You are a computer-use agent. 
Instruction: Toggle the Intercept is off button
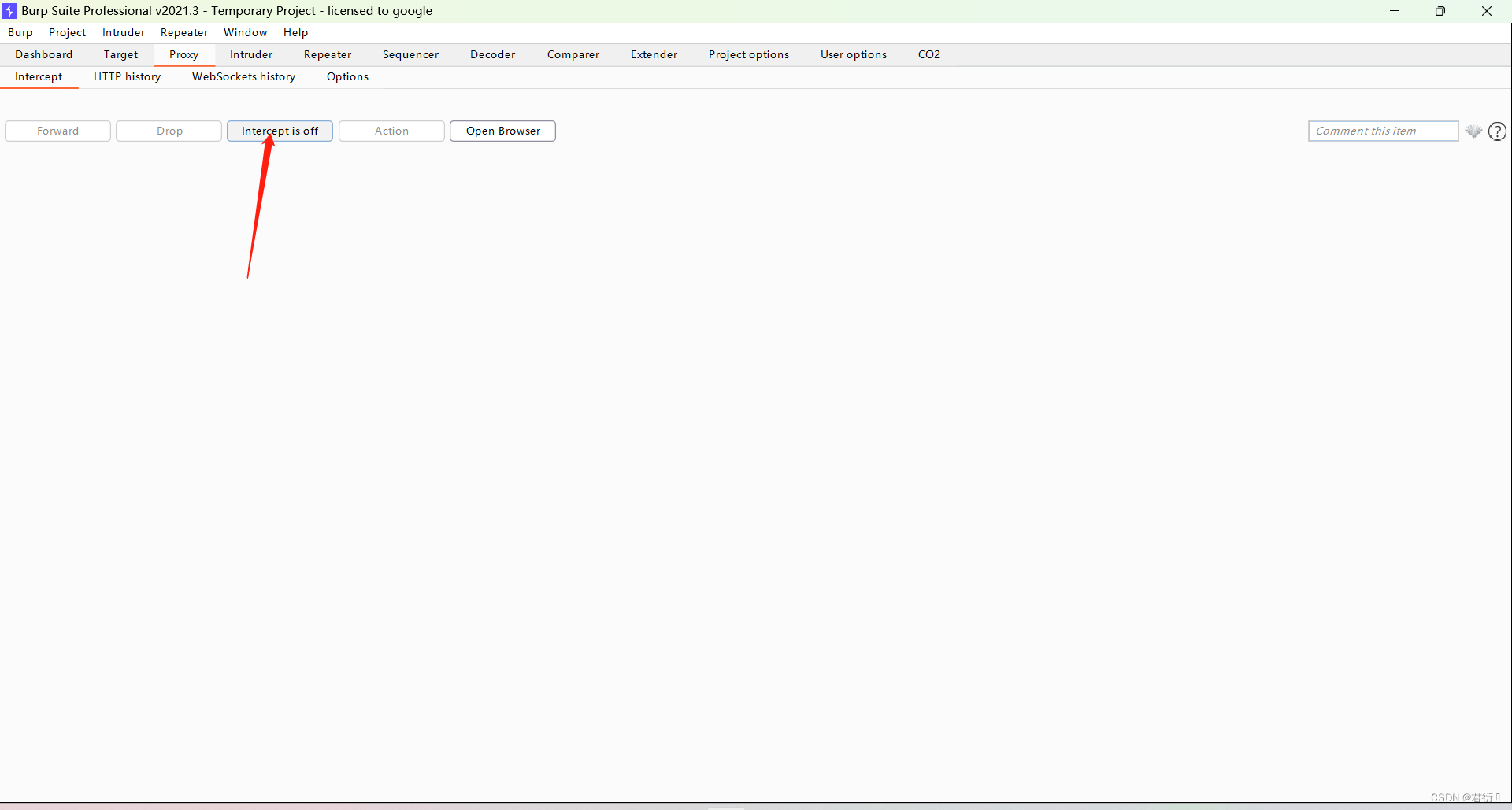click(x=280, y=131)
